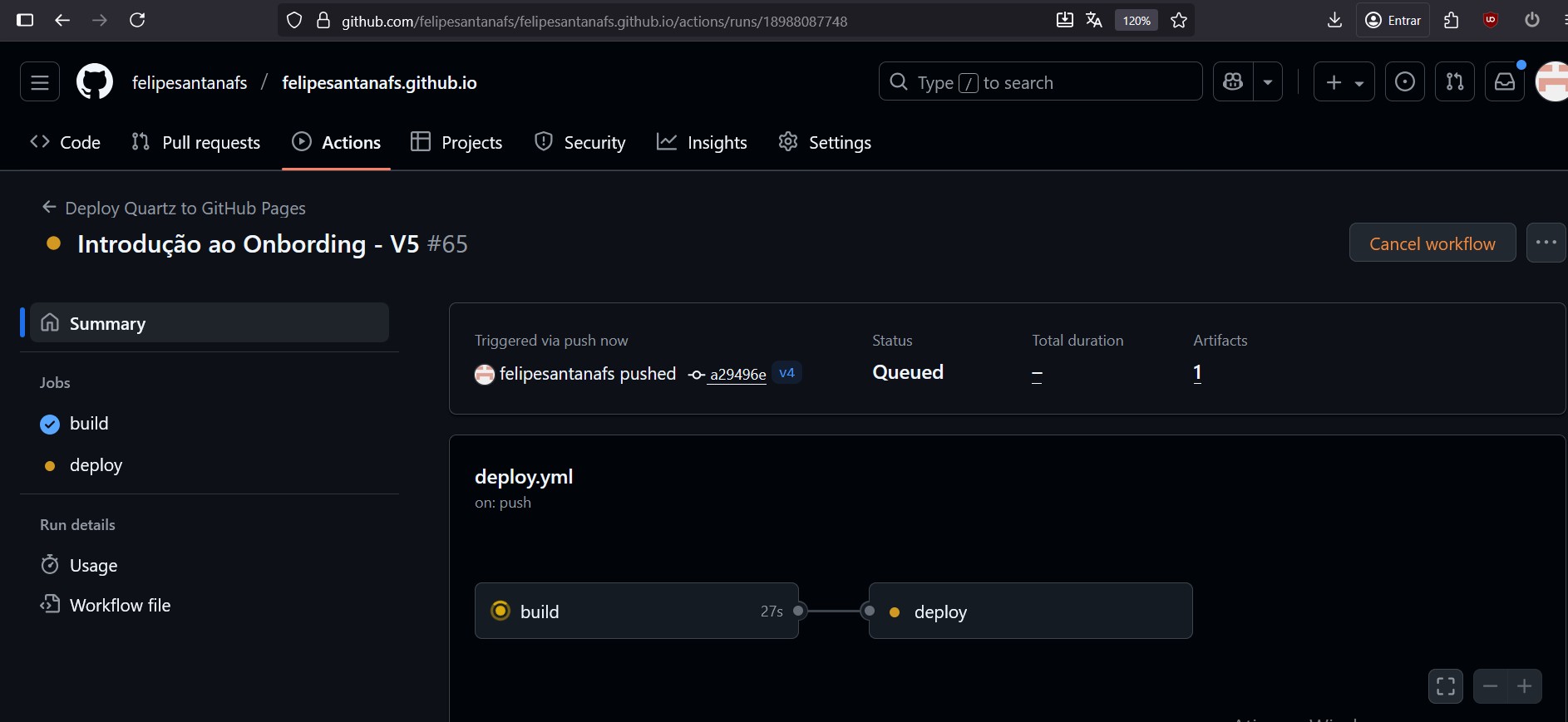Click the browser translate page icon

[1094, 21]
